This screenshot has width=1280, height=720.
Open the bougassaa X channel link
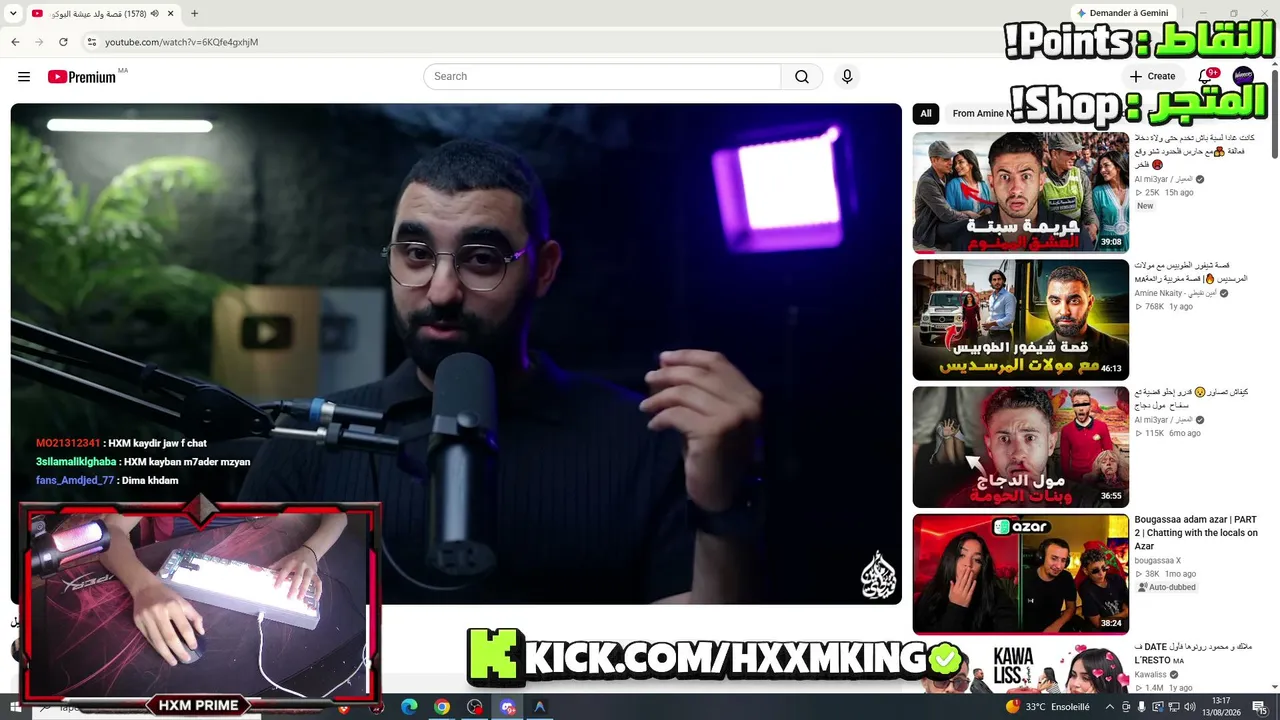(1157, 561)
